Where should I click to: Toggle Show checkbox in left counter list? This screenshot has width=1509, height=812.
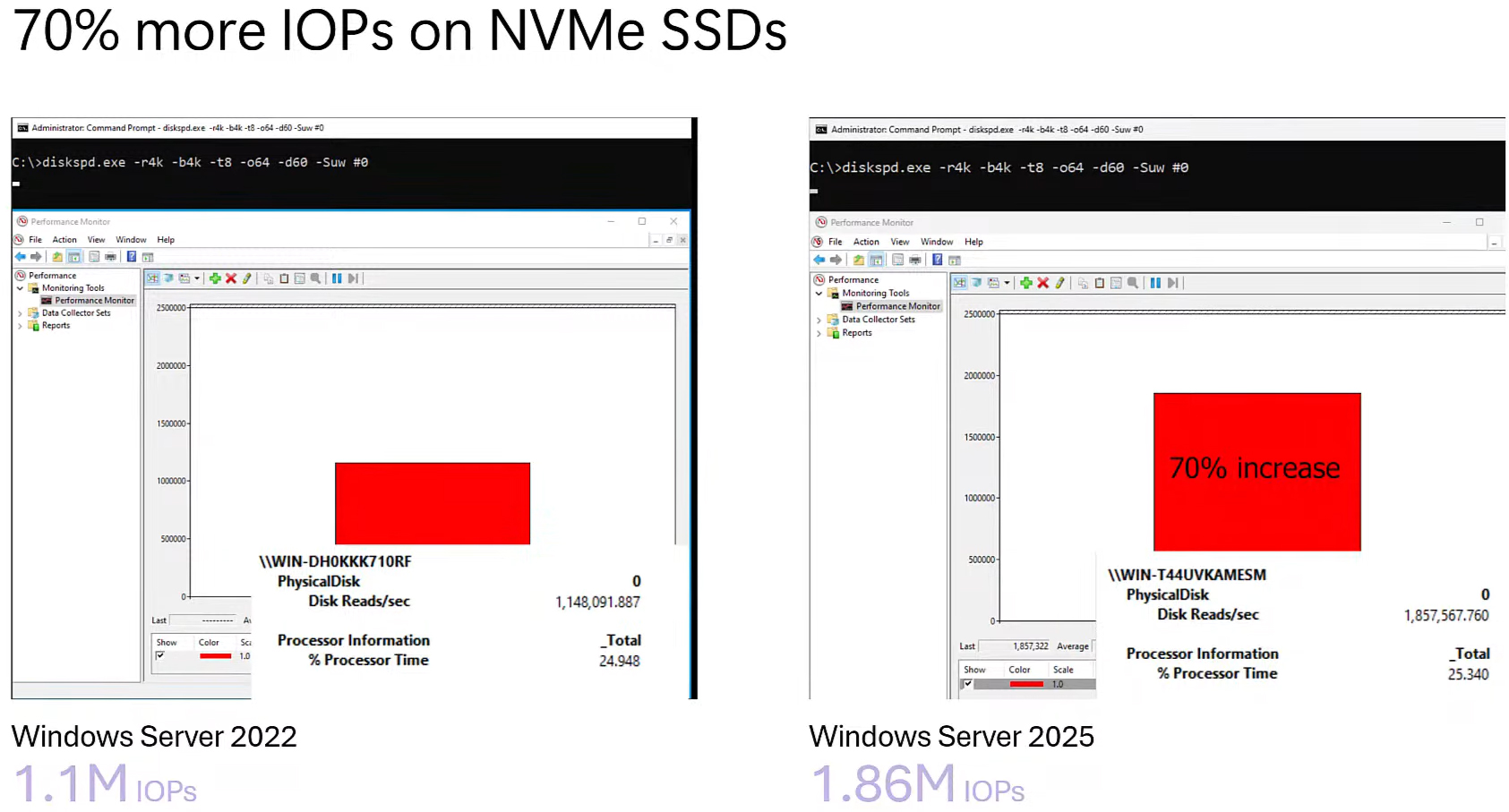click(159, 655)
